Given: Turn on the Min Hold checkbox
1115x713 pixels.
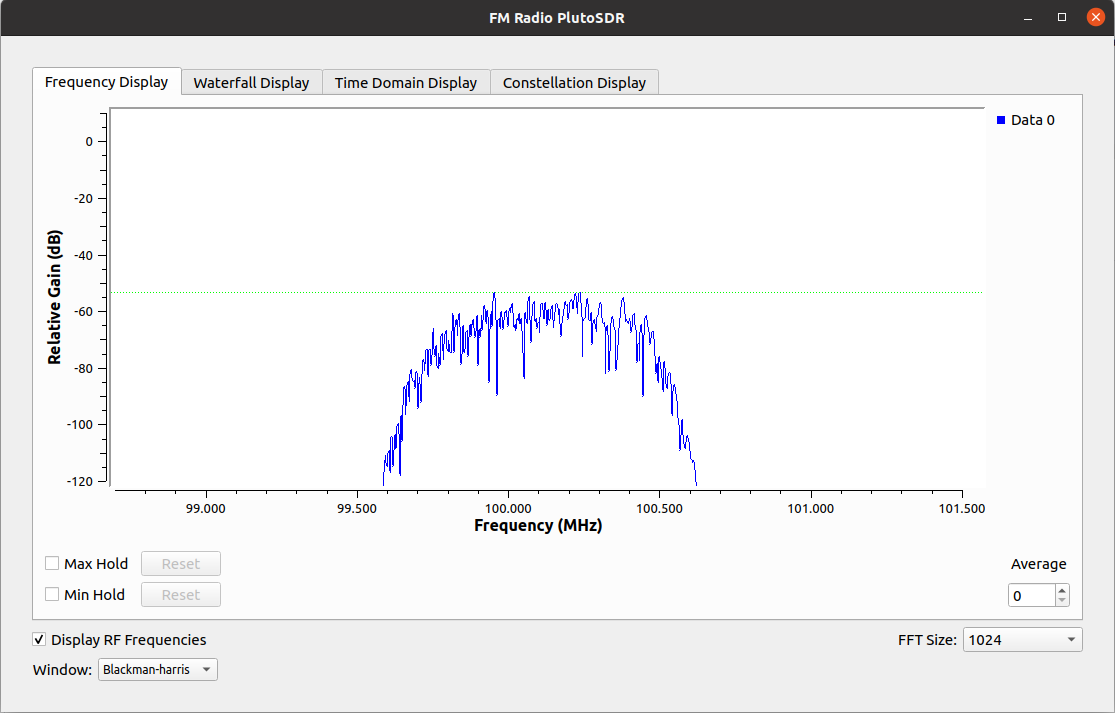Looking at the screenshot, I should (52, 594).
